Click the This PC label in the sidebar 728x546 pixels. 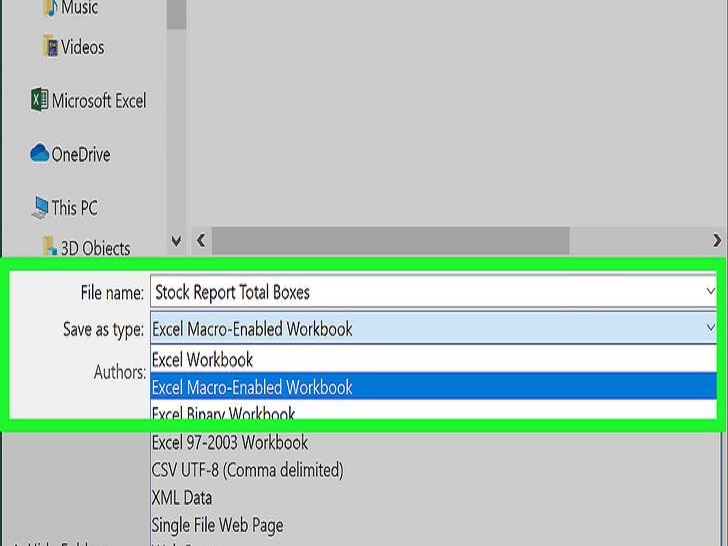[74, 208]
